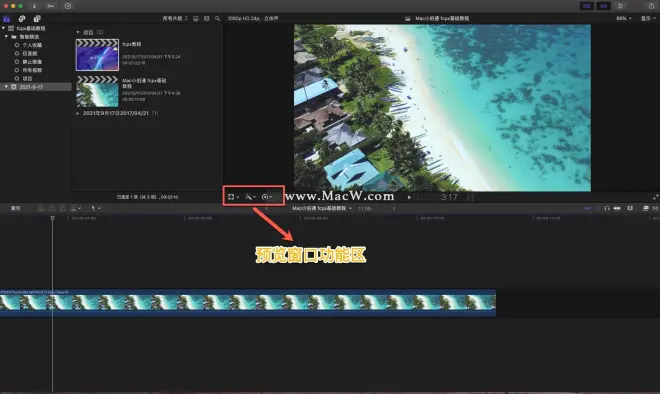Open the photos and audio sidebar
This screenshot has width=660, height=394.
tap(22, 19)
